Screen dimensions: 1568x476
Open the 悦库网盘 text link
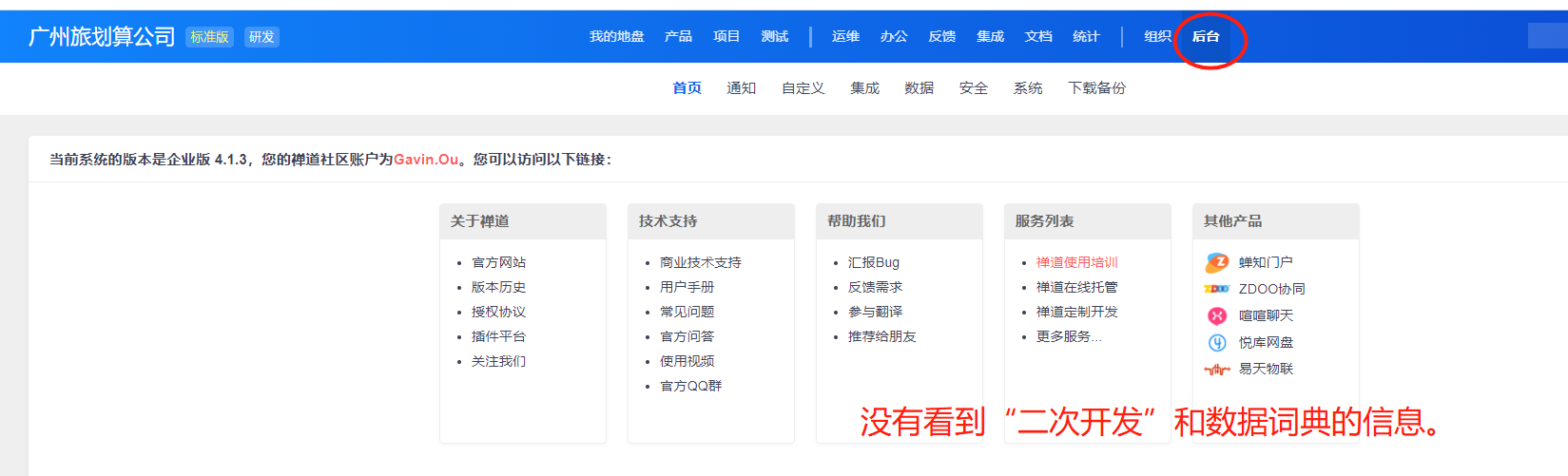coord(1266,342)
